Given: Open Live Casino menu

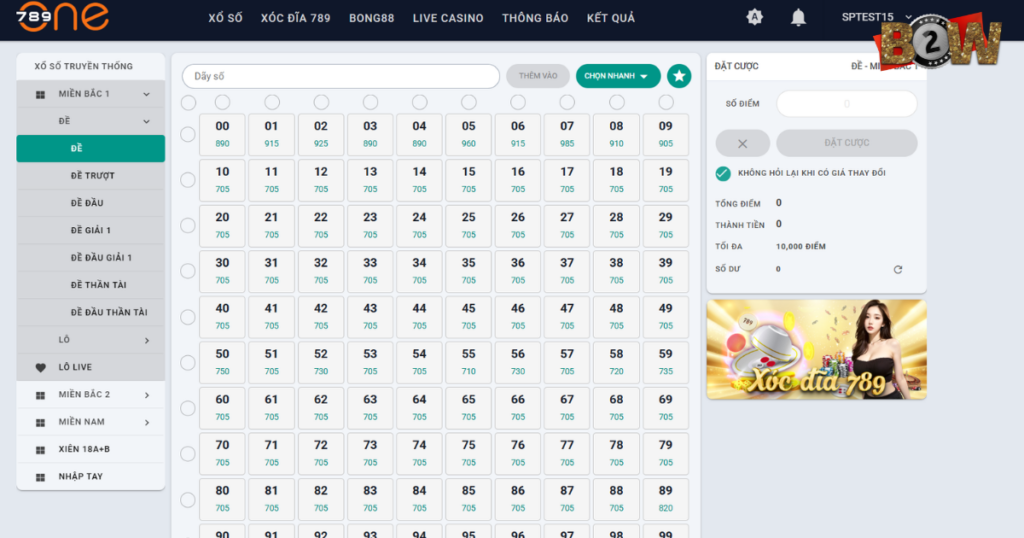Looking at the screenshot, I should (x=448, y=18).
